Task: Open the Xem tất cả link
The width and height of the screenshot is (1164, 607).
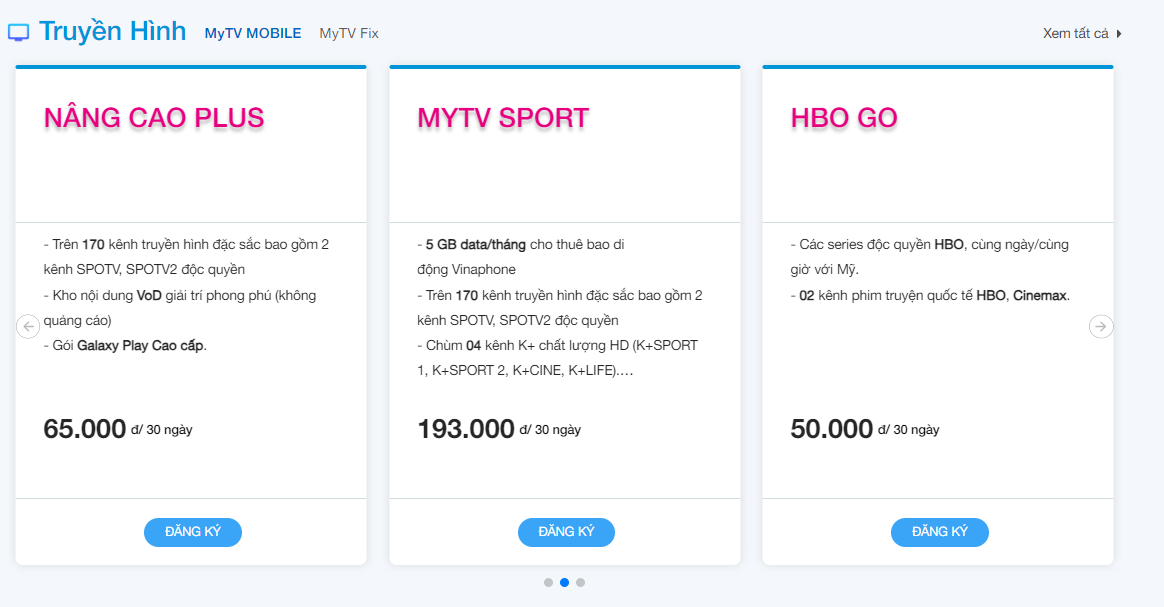Action: click(x=1076, y=33)
